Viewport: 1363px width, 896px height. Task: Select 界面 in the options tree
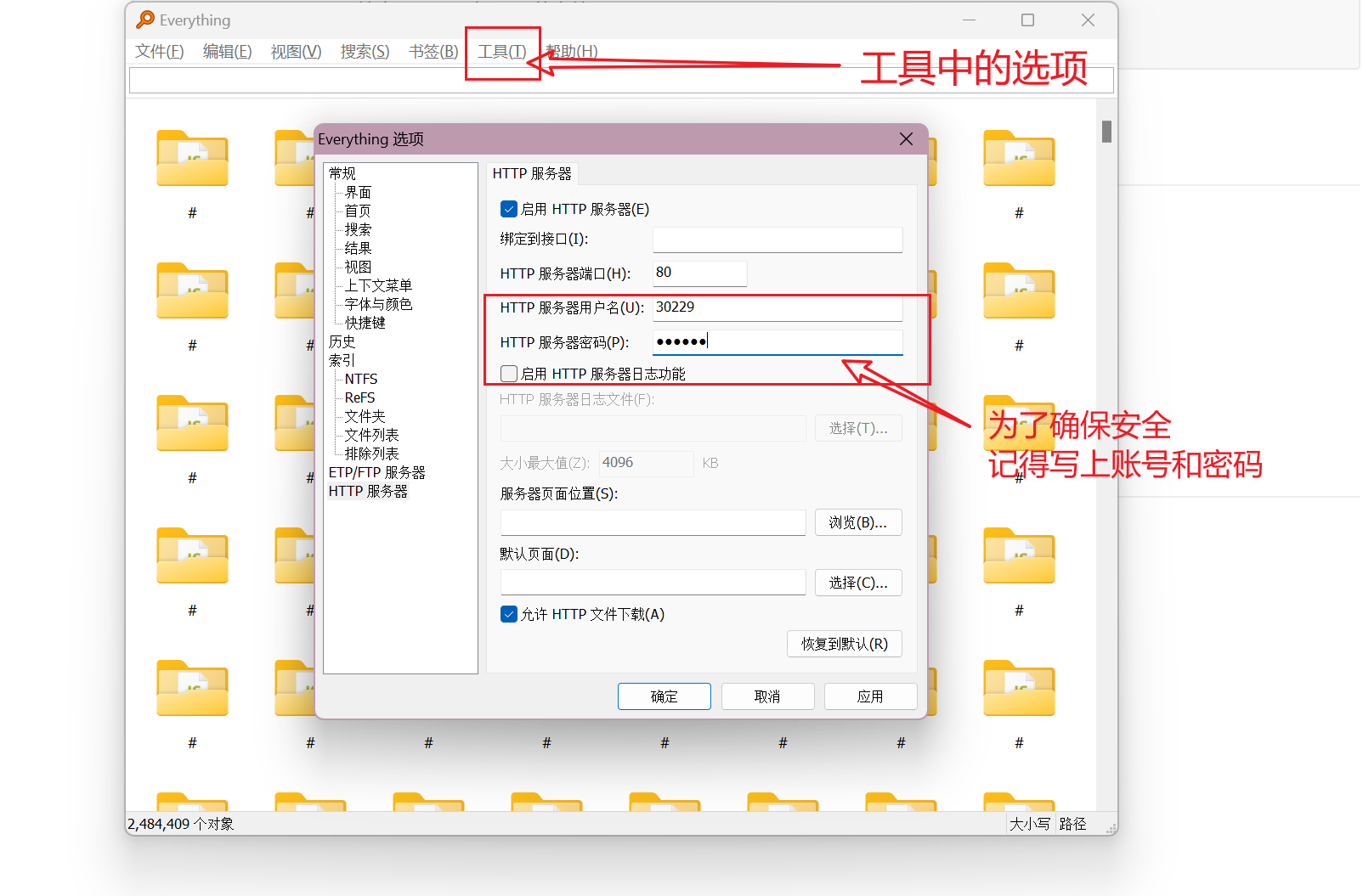coord(358,193)
